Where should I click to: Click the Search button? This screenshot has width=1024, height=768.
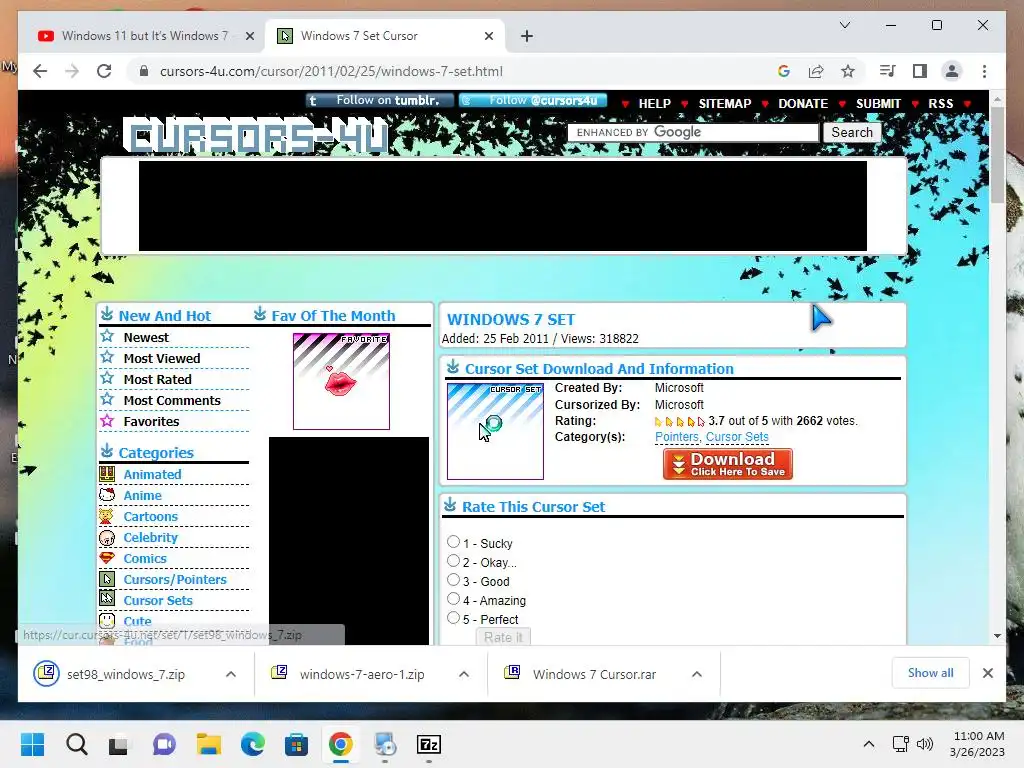coord(852,133)
